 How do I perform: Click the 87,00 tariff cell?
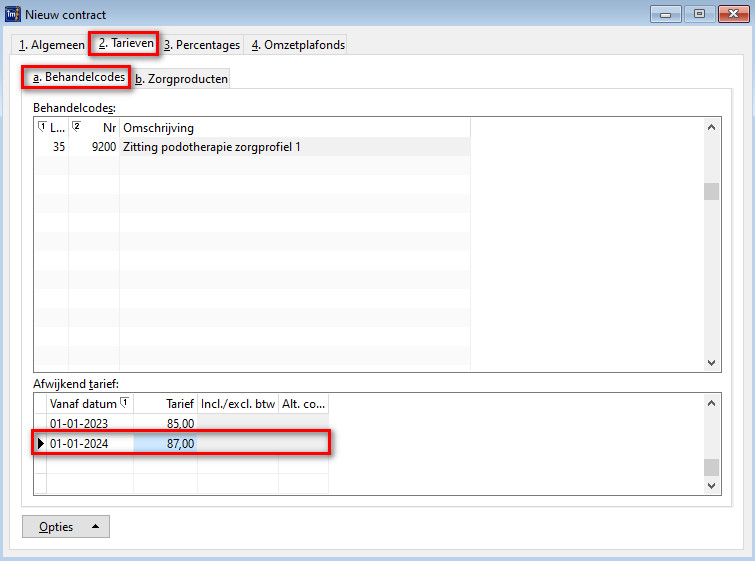[165, 443]
